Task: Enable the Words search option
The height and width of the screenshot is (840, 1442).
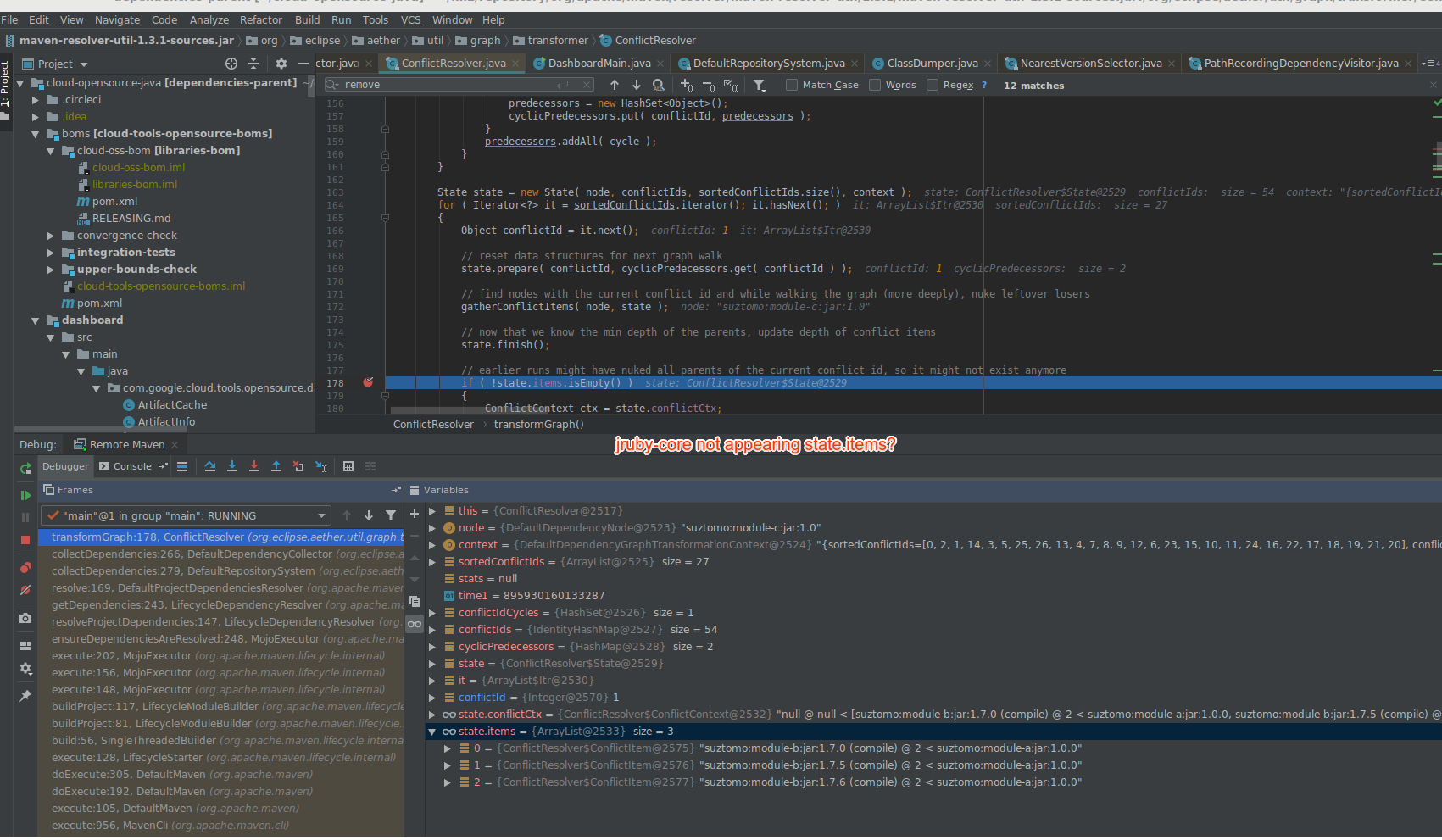Action: tap(874, 85)
